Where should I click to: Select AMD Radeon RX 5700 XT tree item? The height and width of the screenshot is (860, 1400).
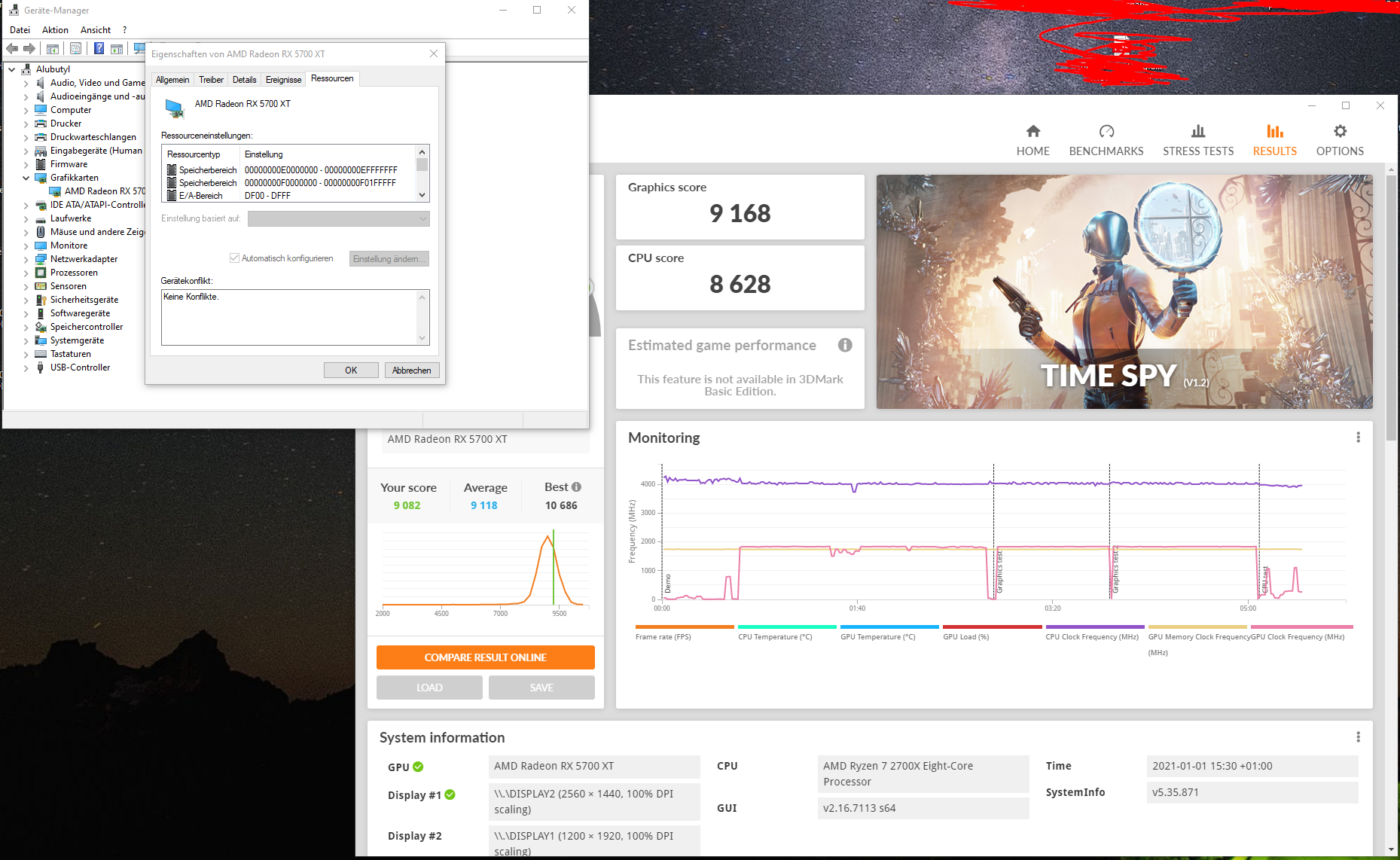(x=98, y=191)
